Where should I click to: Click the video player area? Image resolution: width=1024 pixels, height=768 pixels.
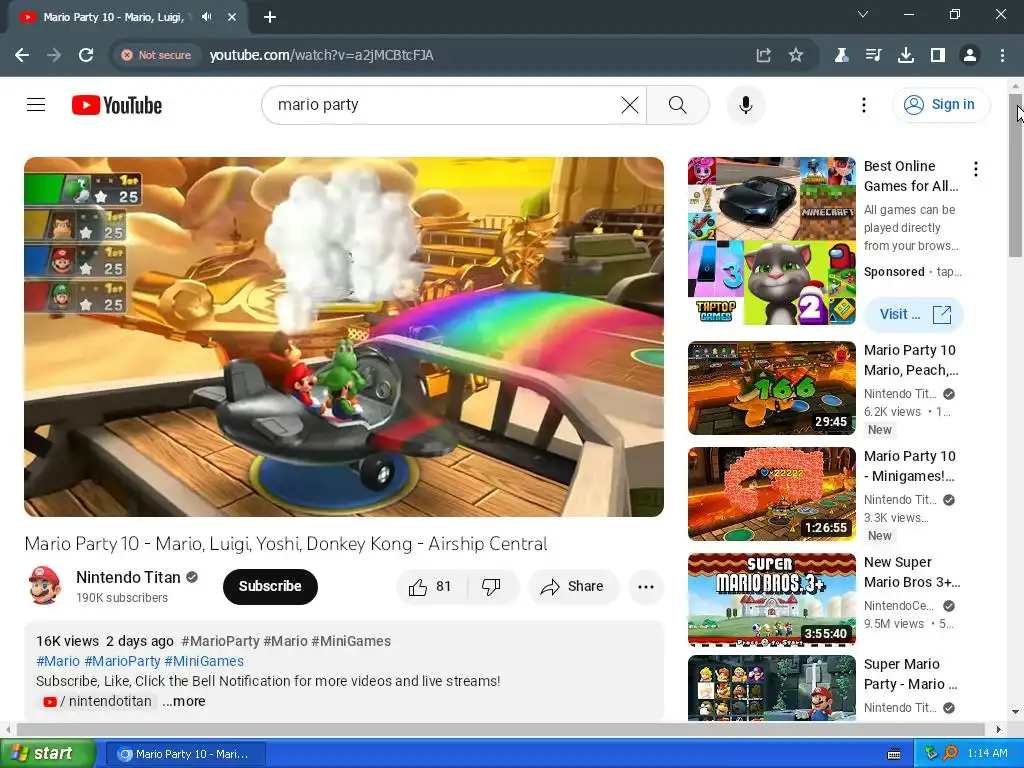coord(344,337)
